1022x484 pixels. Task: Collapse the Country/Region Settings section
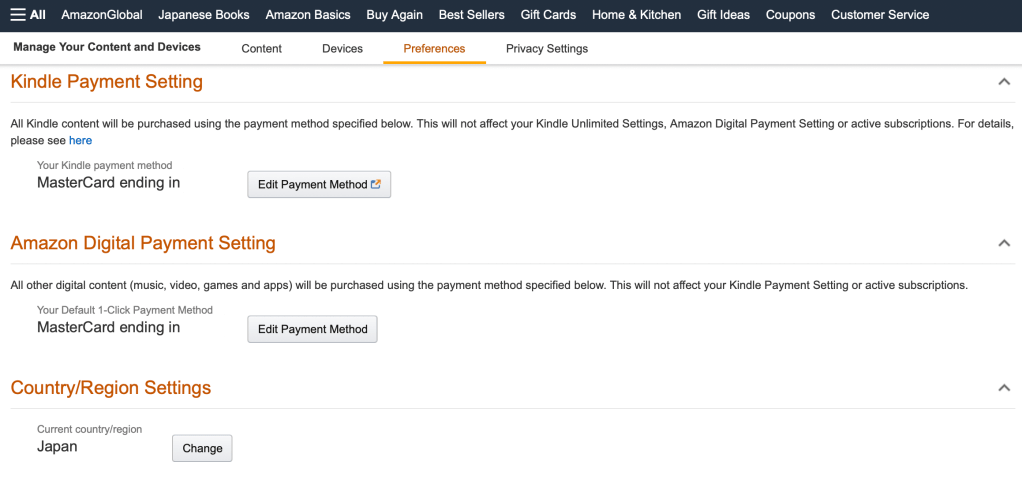coord(1004,388)
